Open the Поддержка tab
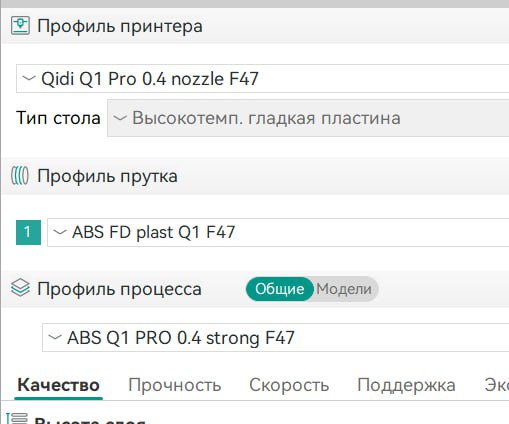 406,385
